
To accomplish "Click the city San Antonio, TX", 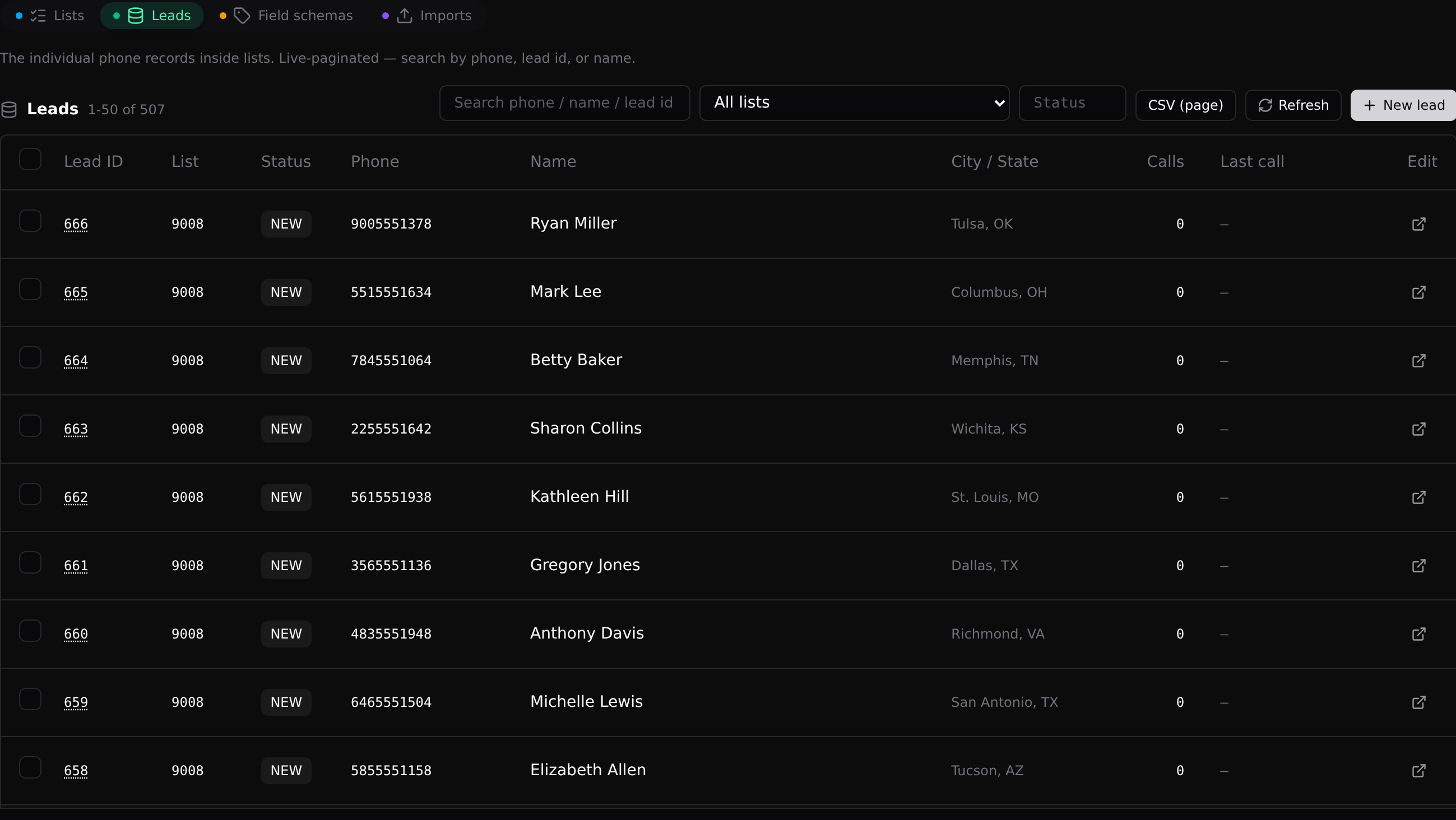I will point(1004,702).
